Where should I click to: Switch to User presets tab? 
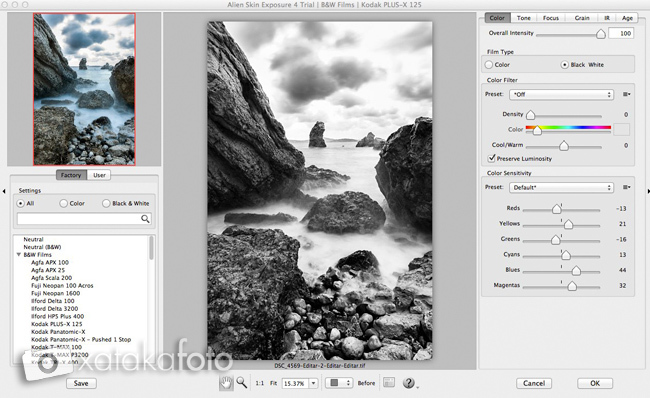pos(99,175)
